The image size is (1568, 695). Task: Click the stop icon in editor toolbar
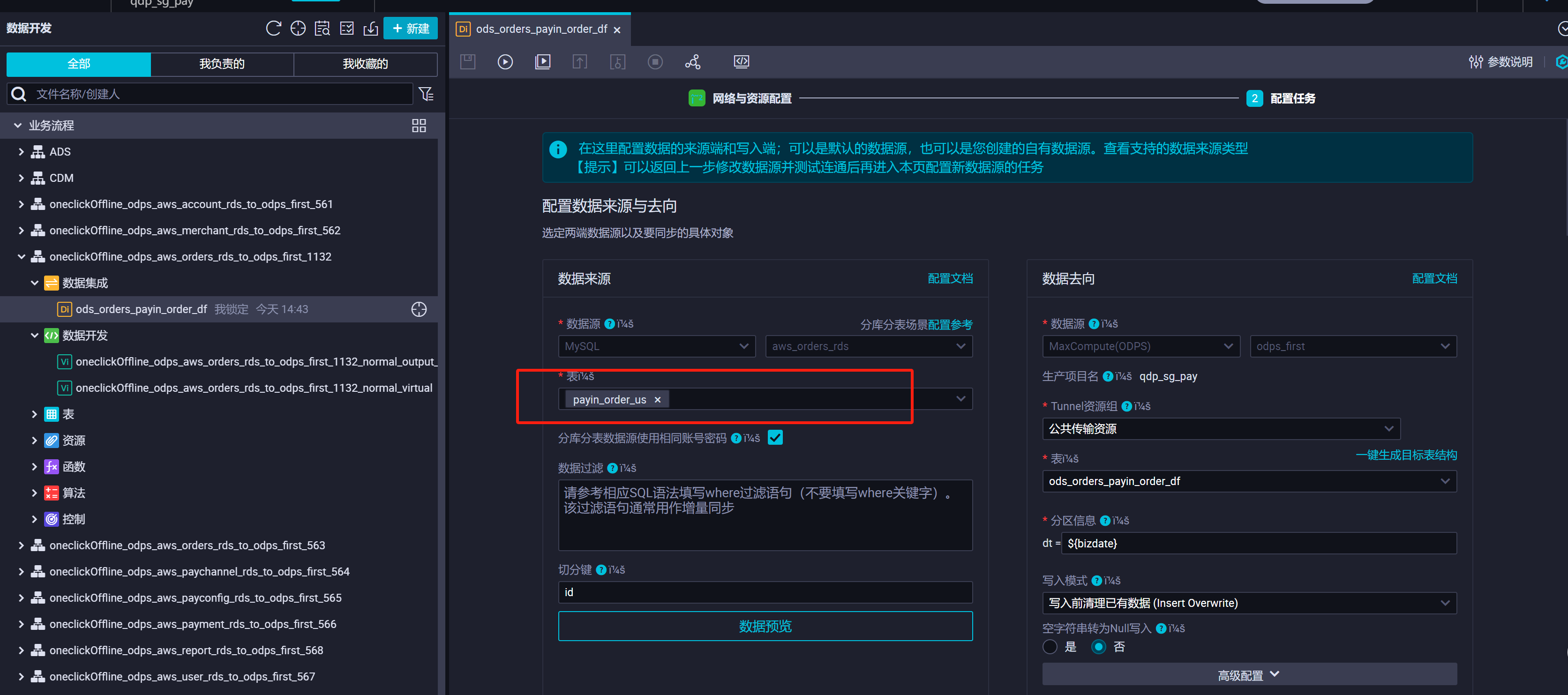(655, 62)
